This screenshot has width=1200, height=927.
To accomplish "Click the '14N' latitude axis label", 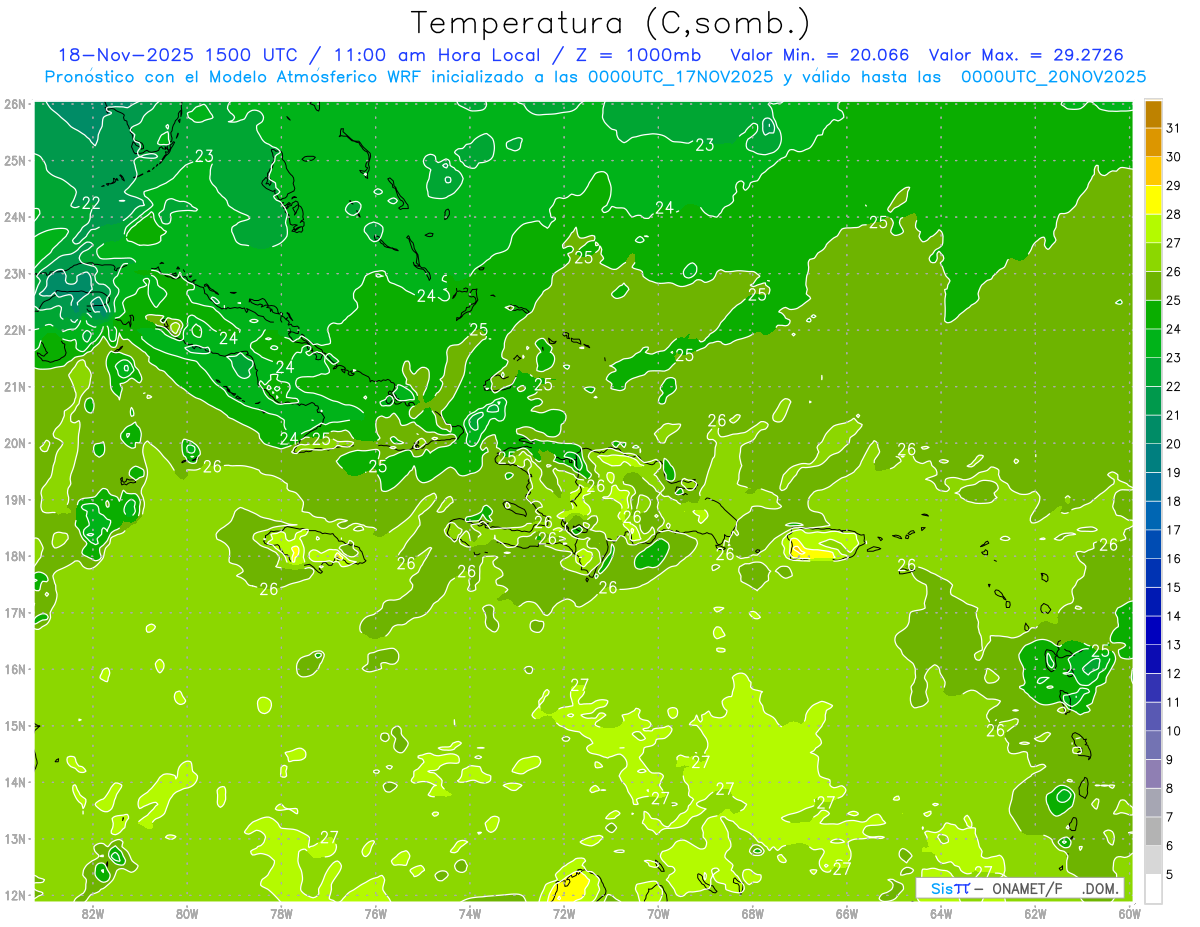I will (14, 782).
